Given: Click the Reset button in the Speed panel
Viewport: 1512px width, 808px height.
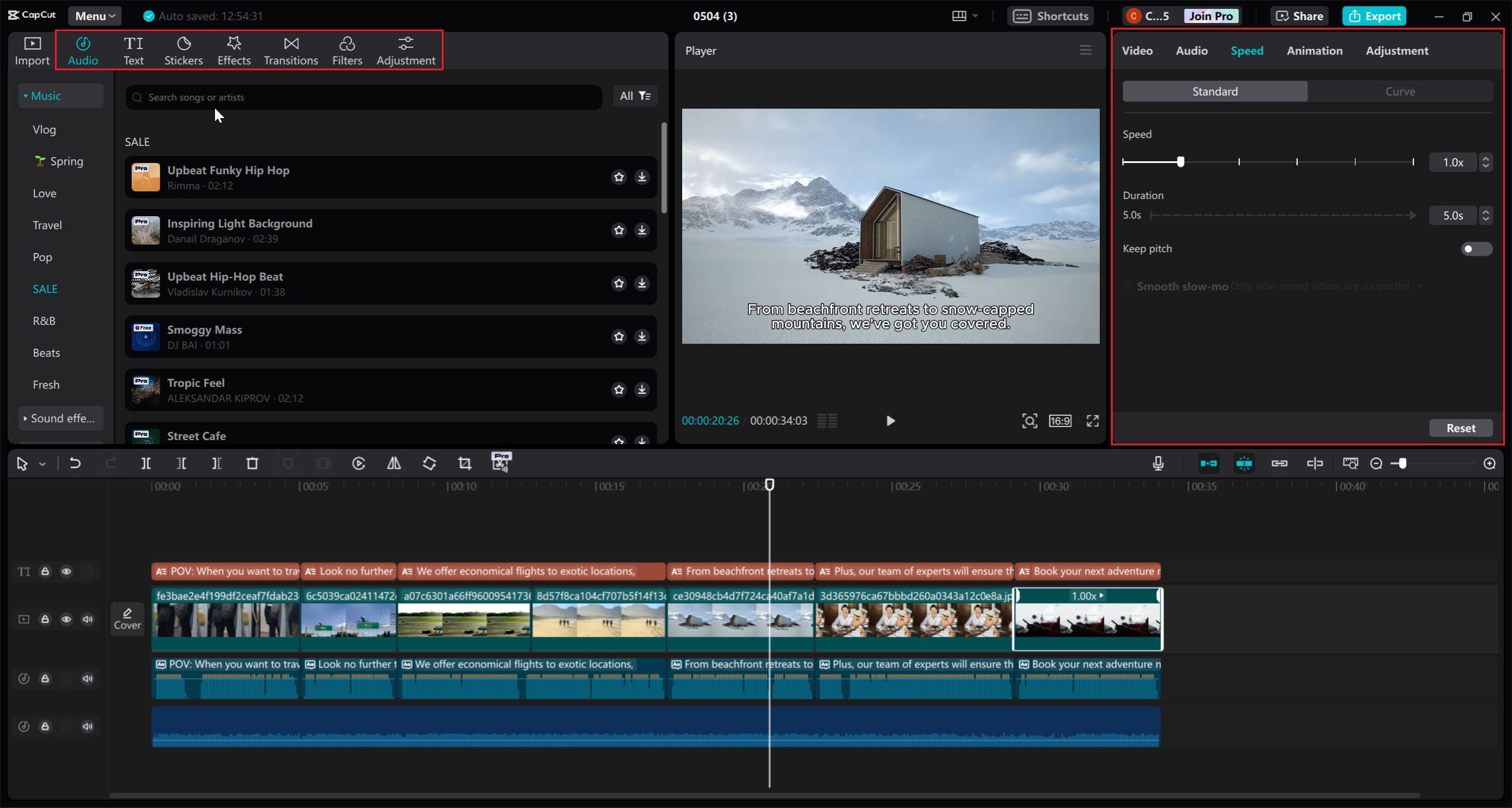Looking at the screenshot, I should (x=1461, y=428).
